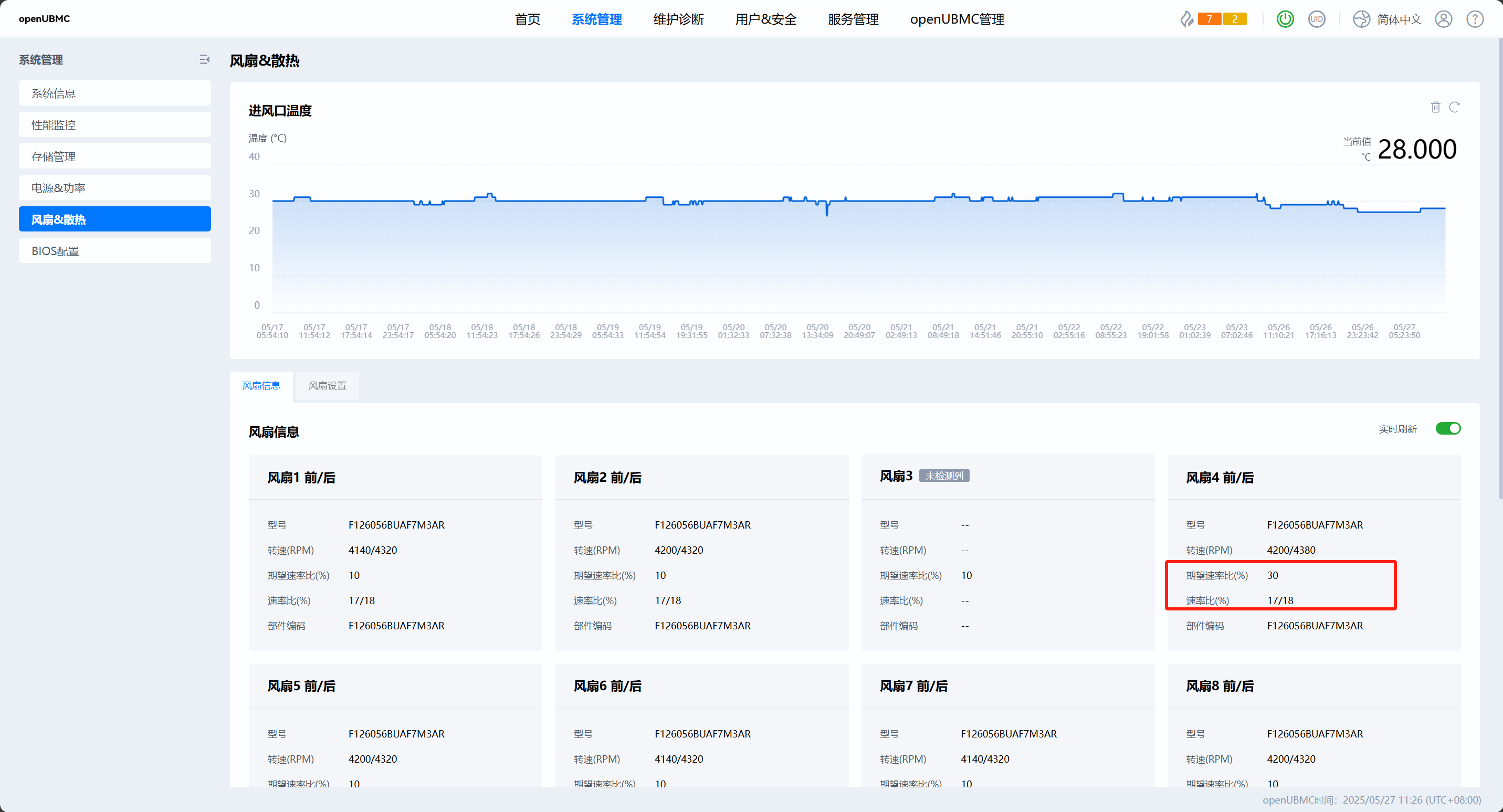The width and height of the screenshot is (1503, 812).
Task: Select the 风扇信息 tab
Action: click(261, 386)
